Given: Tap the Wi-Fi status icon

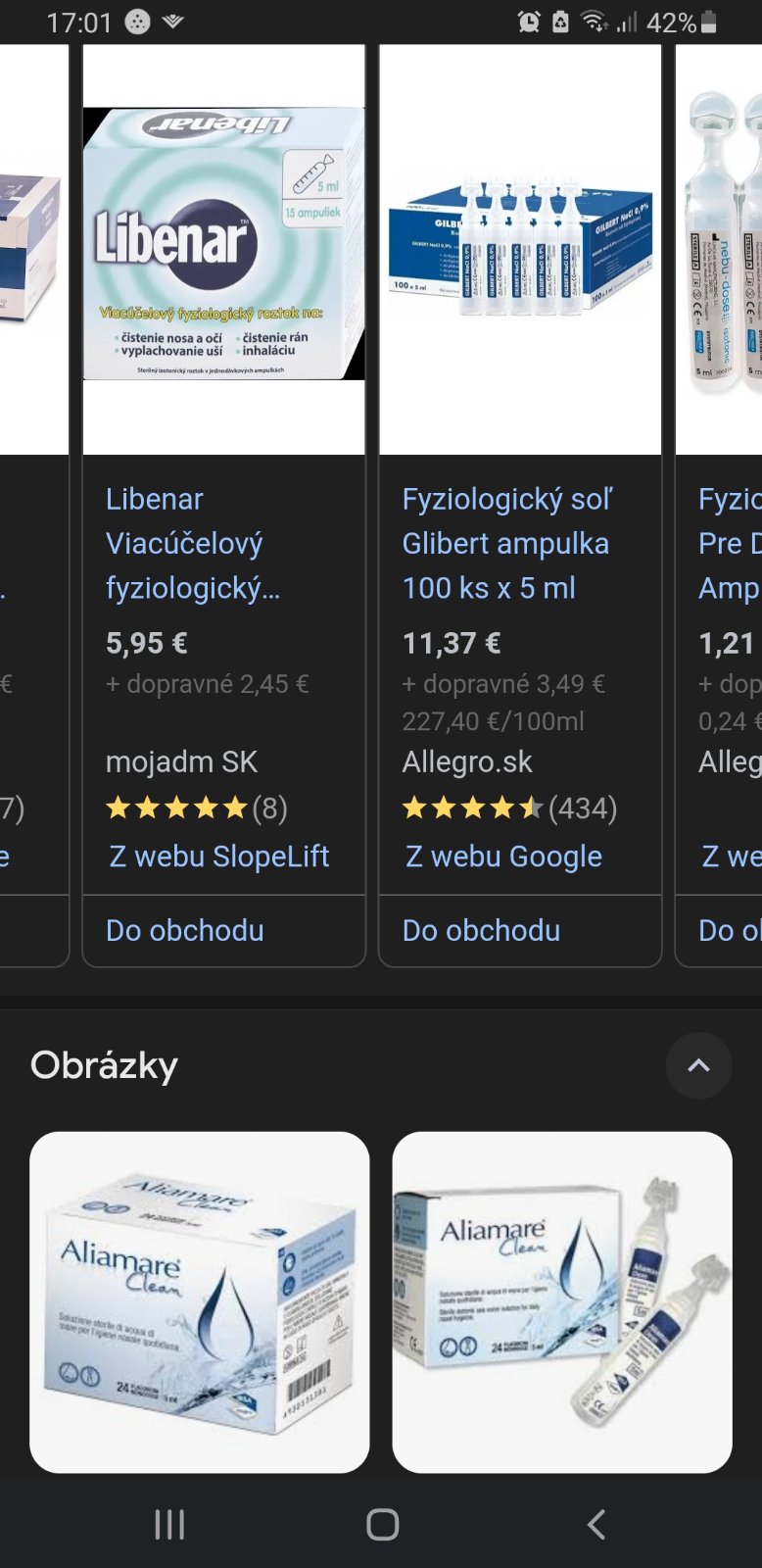Looking at the screenshot, I should click(x=594, y=22).
